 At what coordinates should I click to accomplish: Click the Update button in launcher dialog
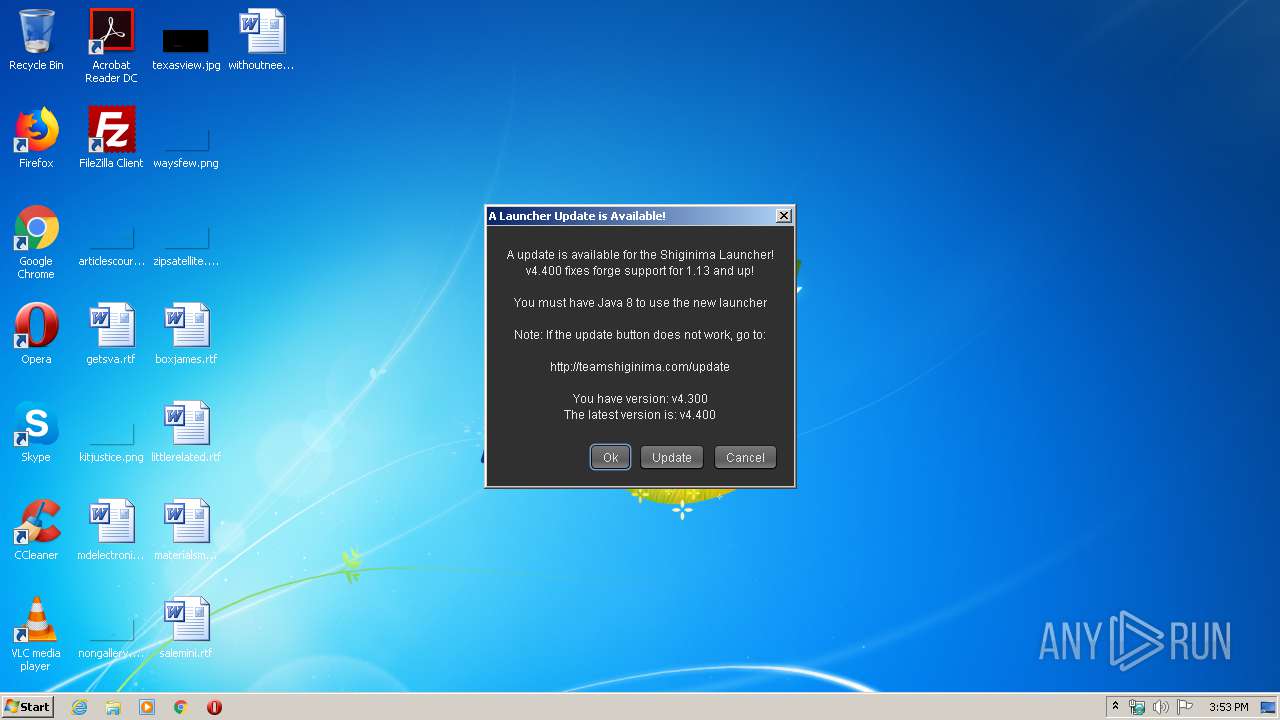(x=672, y=457)
